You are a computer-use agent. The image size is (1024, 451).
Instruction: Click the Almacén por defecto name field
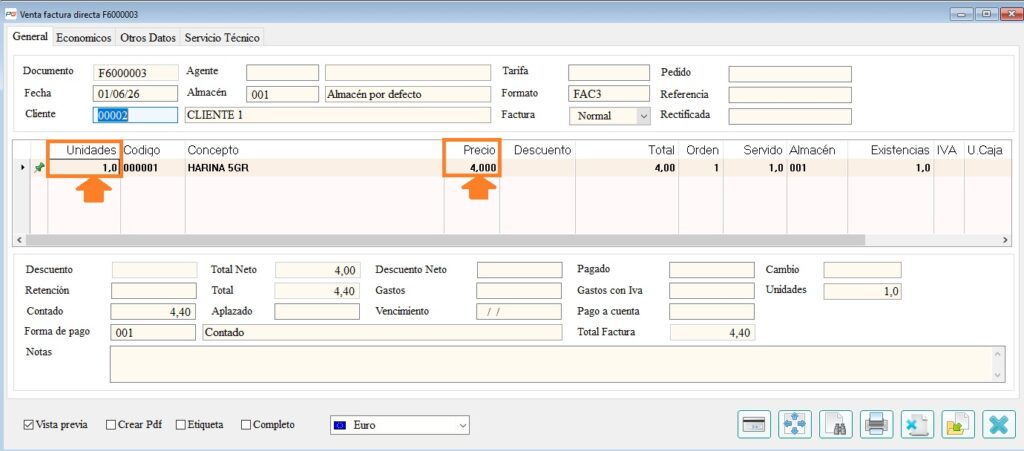[408, 94]
